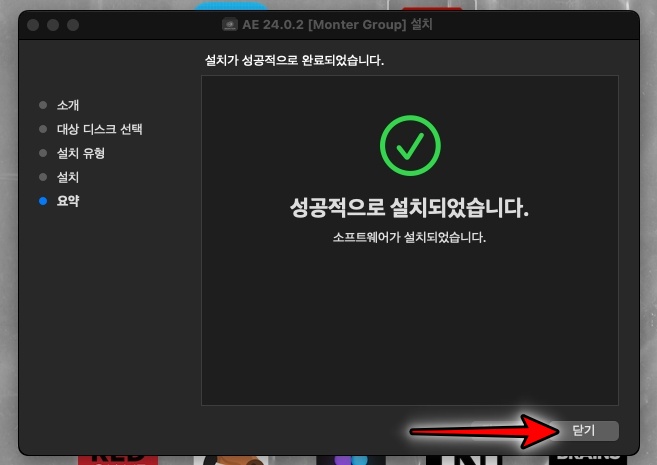
Task: Click the installer icon in title bar
Action: [230, 25]
